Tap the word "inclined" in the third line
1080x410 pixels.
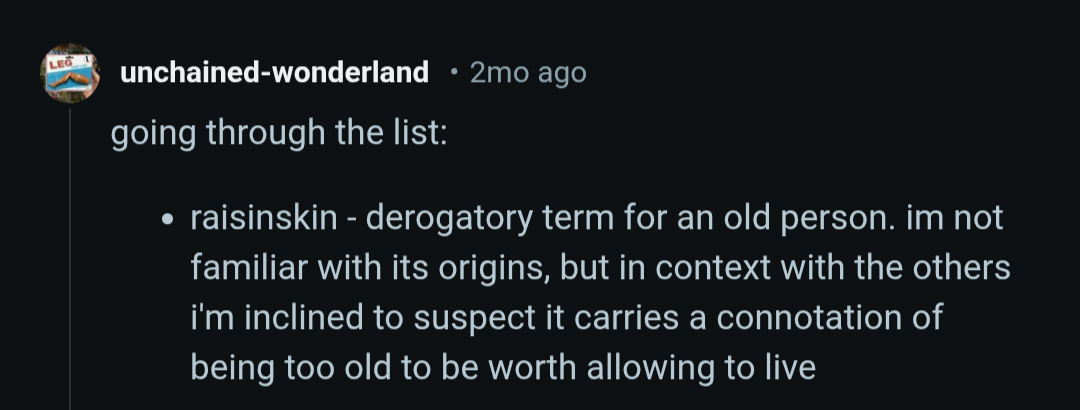[315, 318]
